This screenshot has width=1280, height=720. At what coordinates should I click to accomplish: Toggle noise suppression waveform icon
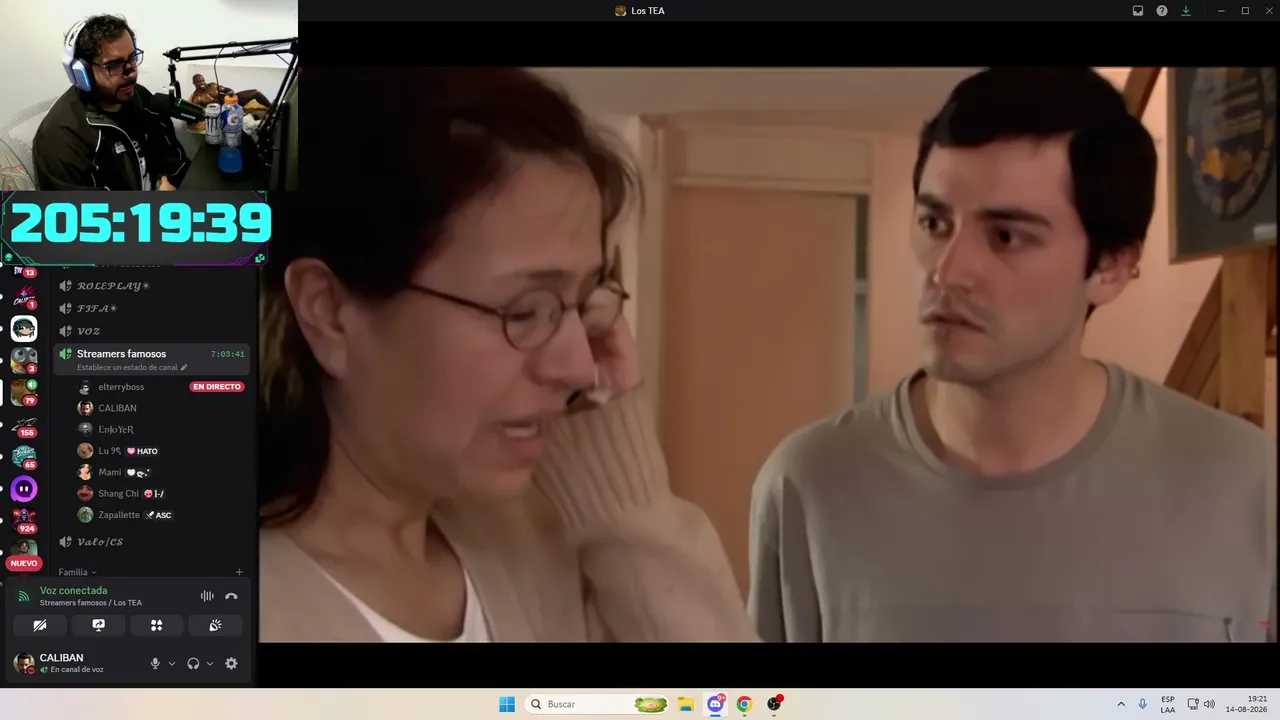coord(207,596)
